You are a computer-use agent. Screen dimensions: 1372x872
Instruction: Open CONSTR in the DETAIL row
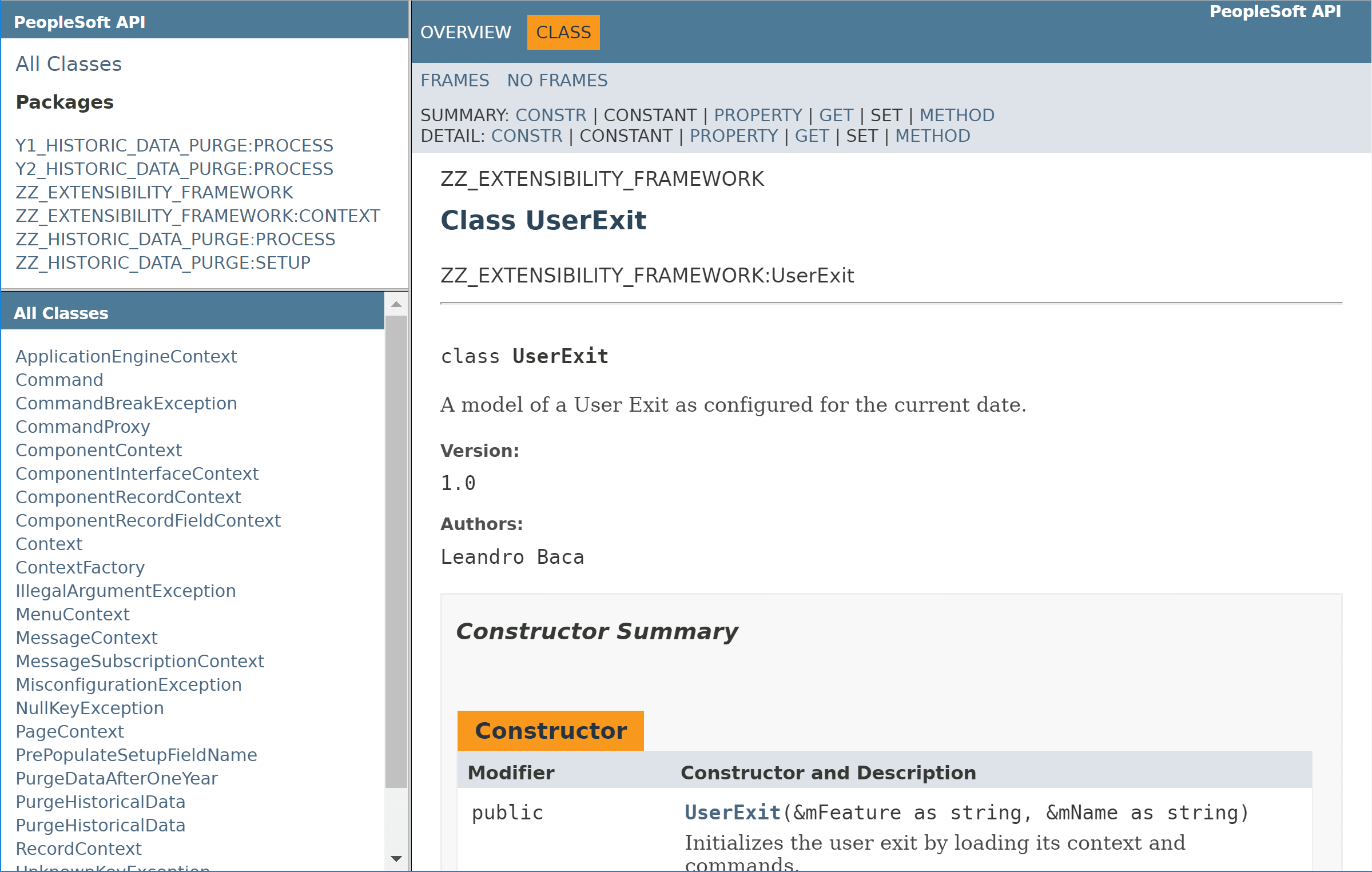(527, 136)
